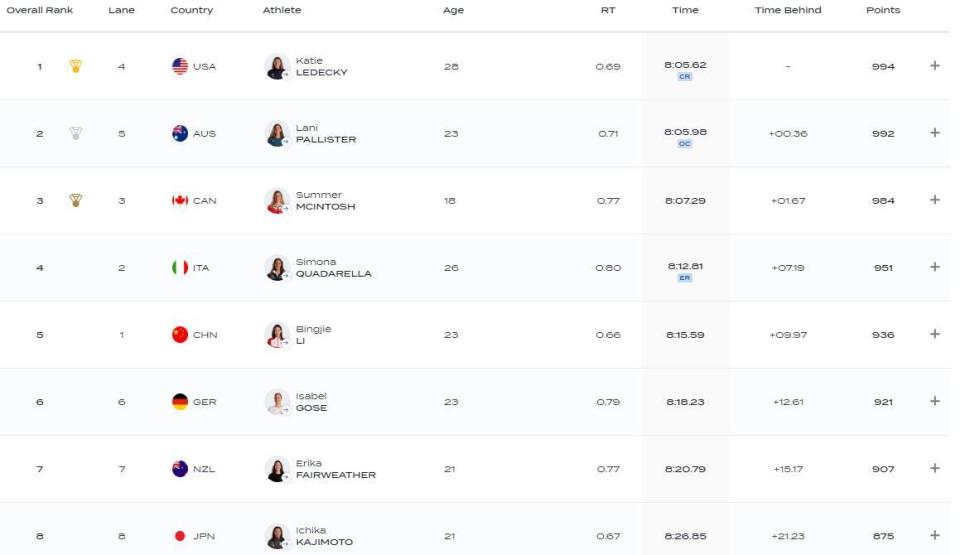
Task: Expand Erika Fairweather's row details
Action: click(935, 468)
